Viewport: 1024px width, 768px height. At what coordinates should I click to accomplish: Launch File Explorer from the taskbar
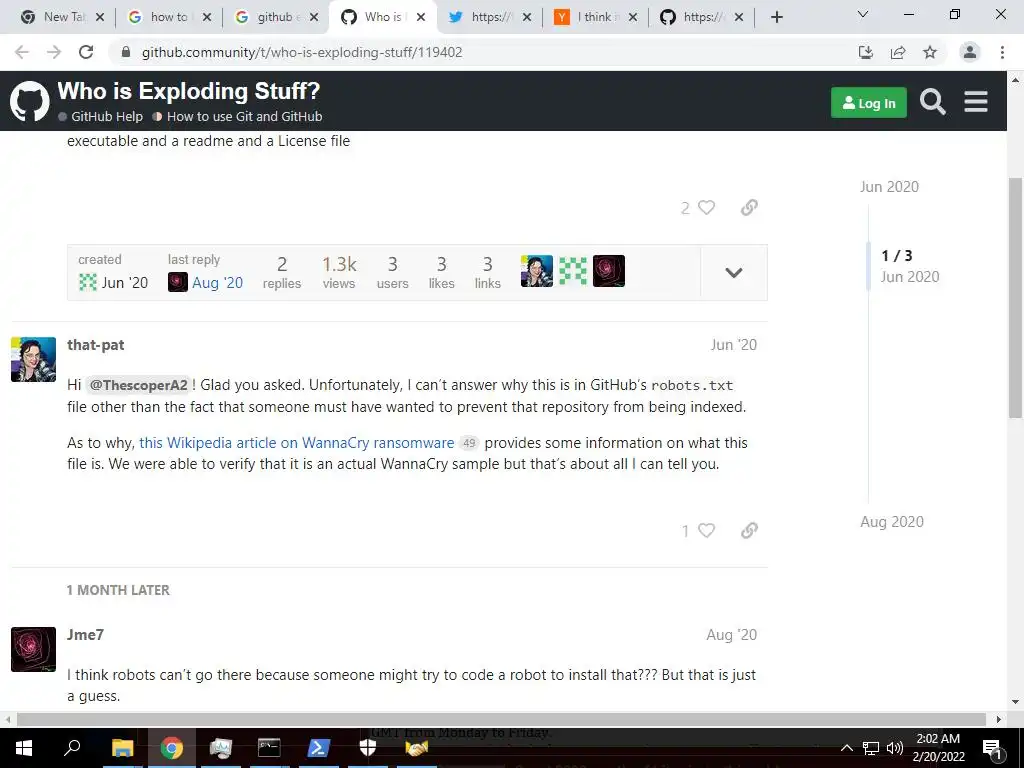[x=122, y=748]
